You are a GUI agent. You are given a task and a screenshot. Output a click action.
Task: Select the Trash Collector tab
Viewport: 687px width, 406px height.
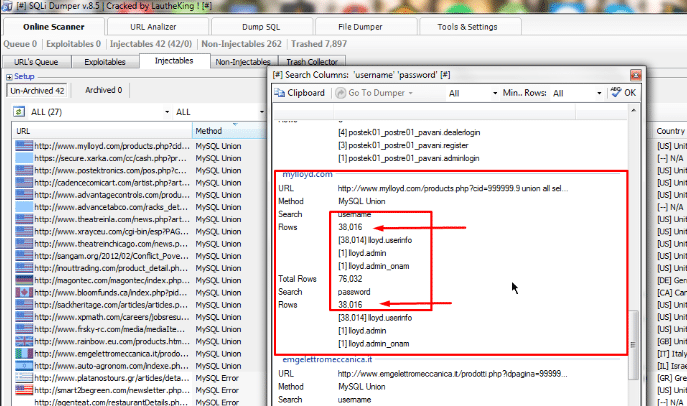click(x=312, y=62)
